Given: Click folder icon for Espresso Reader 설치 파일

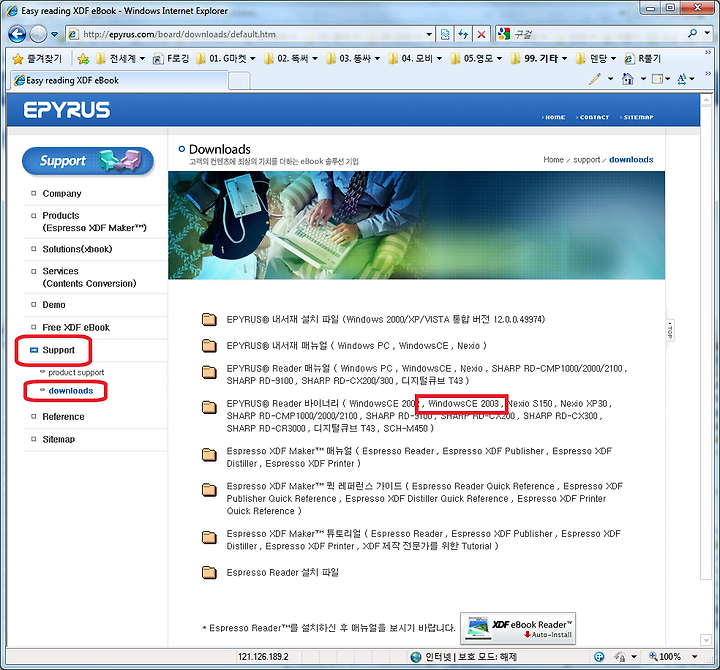Looking at the screenshot, I should tap(209, 572).
